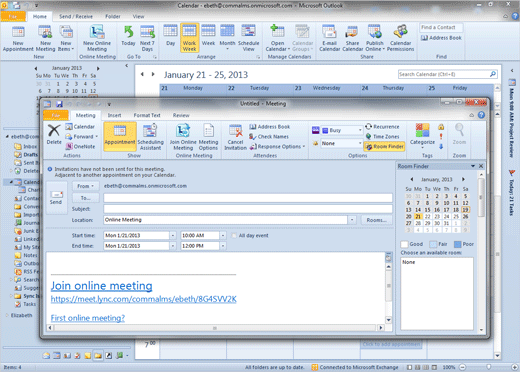Create a New Appointment in Outlook
Image resolution: width=520 pixels, height=372 pixels.
click(18, 38)
